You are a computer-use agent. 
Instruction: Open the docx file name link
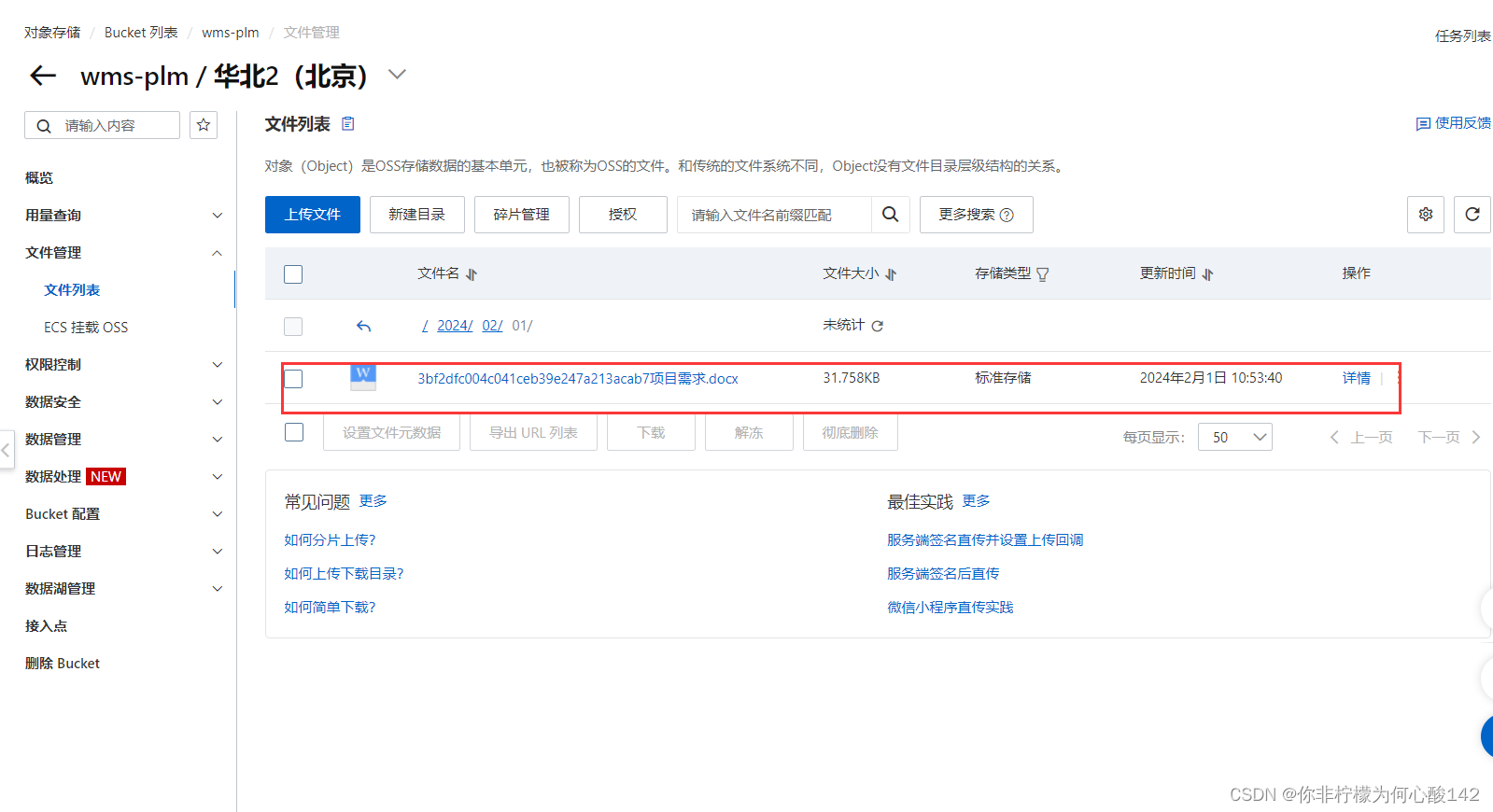pyautogui.click(x=578, y=378)
